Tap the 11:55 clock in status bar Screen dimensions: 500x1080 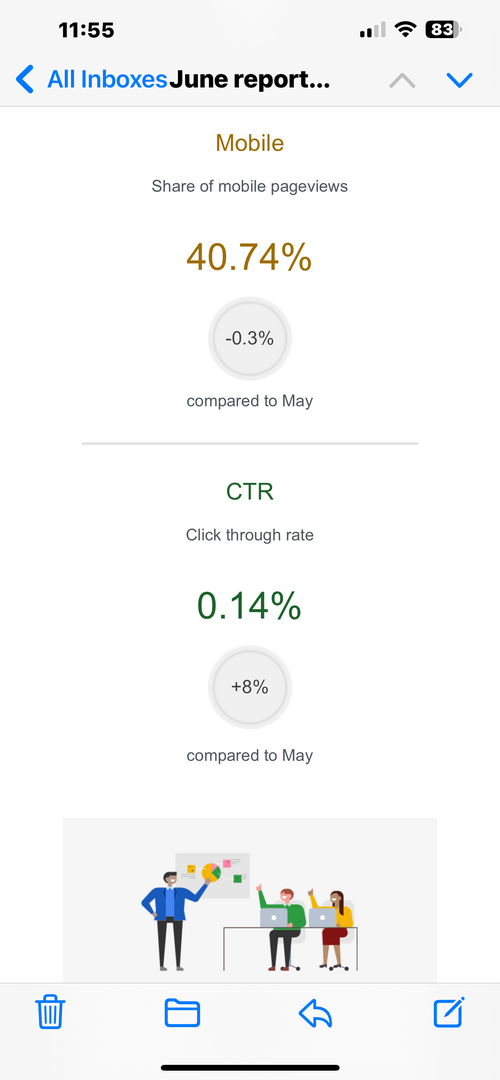click(86, 30)
